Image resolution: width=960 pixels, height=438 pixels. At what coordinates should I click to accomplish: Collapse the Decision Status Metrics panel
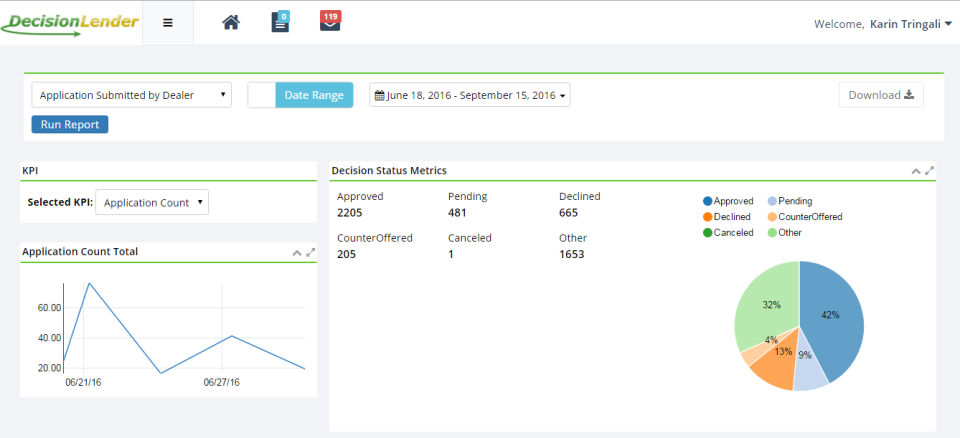(916, 171)
